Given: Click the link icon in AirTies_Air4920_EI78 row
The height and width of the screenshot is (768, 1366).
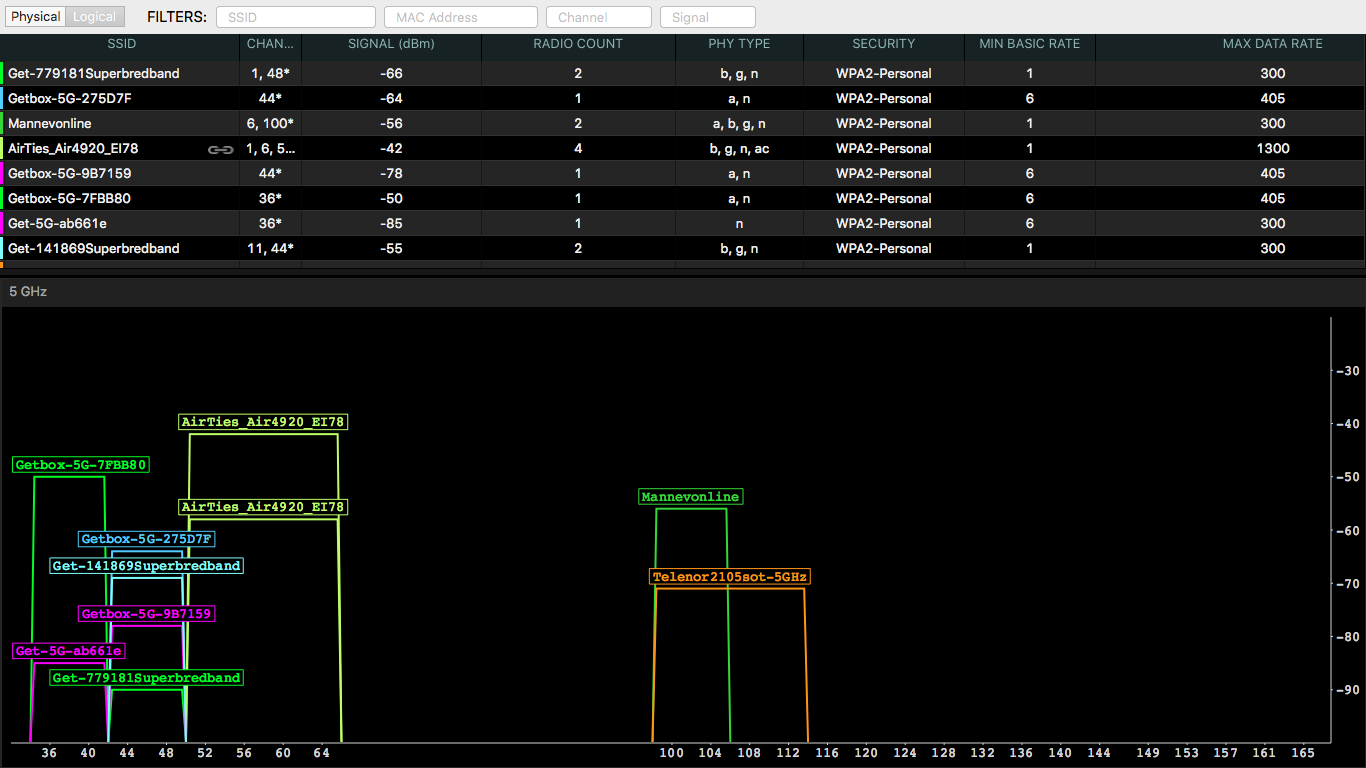Looking at the screenshot, I should click(x=220, y=149).
